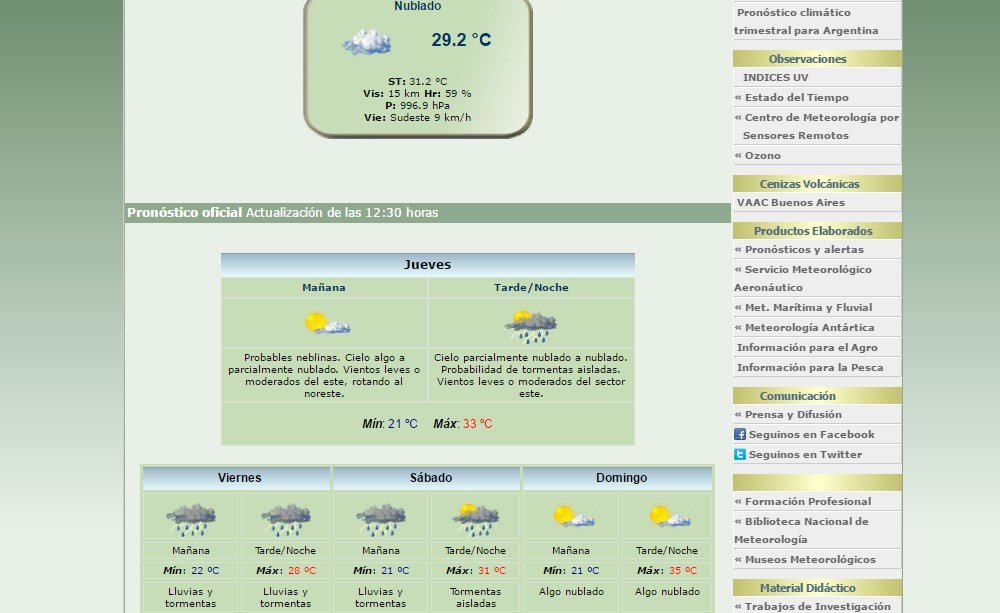Open Pronóstico climático trimestral para Argentina
This screenshot has width=1000, height=613.
point(806,21)
